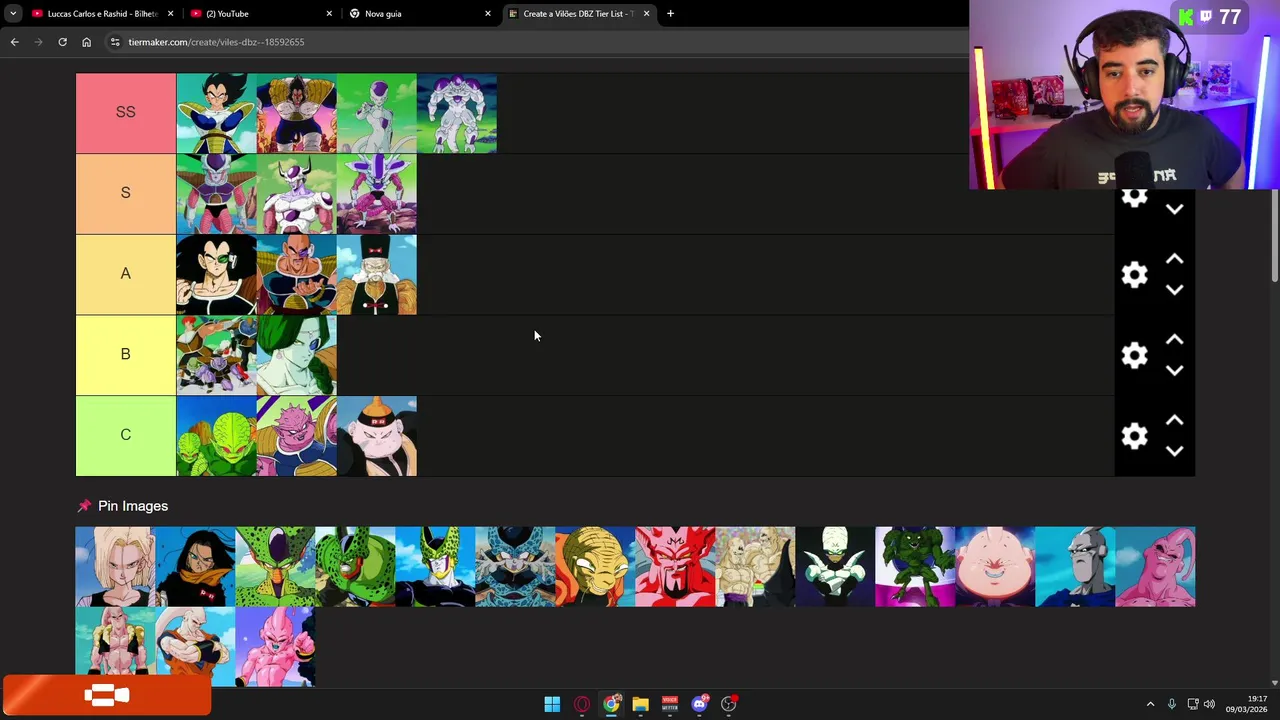Move tier B row down

tap(1175, 371)
